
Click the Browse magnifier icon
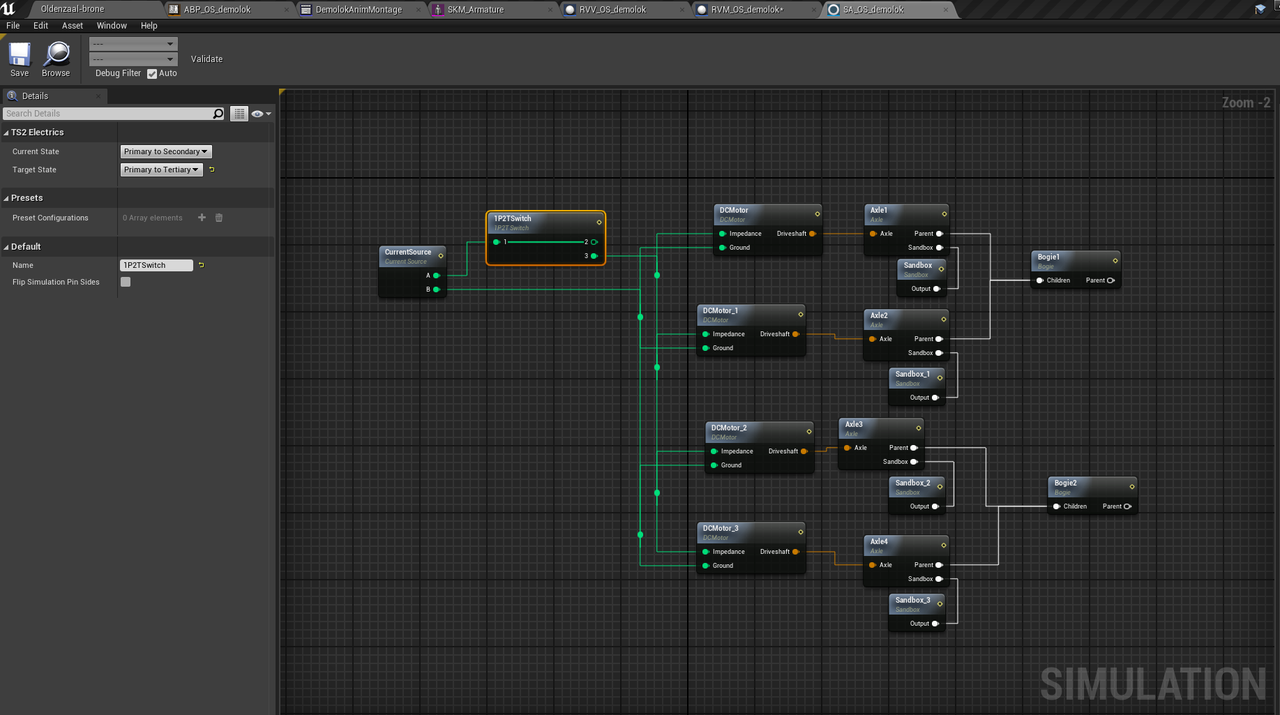pos(56,54)
